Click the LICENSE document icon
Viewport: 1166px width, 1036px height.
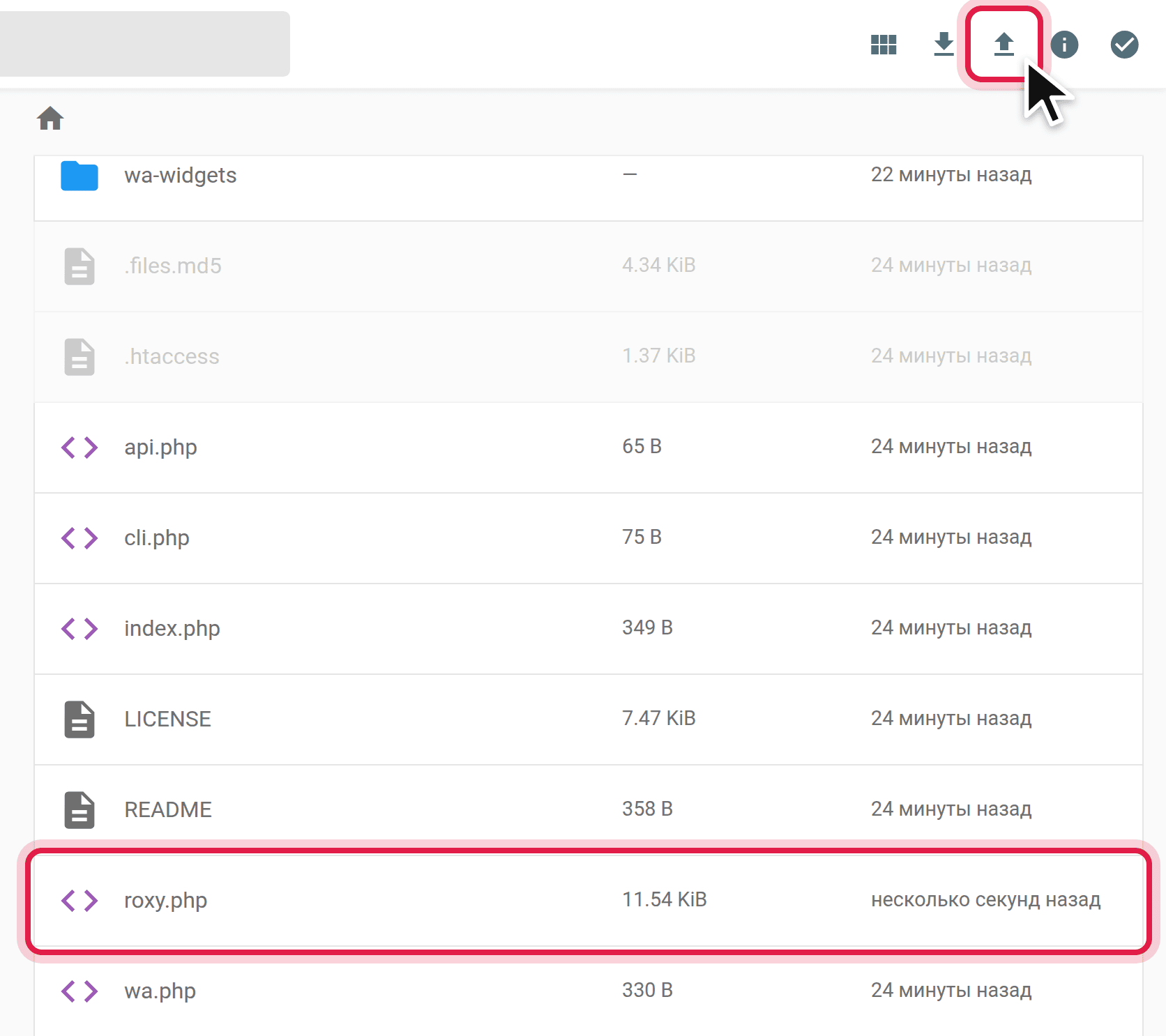[x=79, y=719]
